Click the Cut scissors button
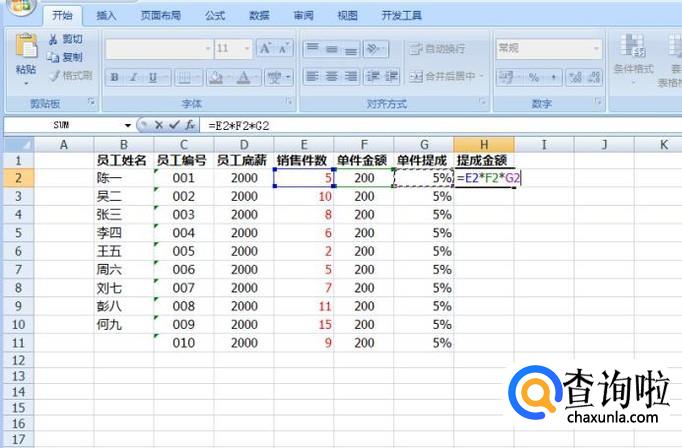 point(66,39)
